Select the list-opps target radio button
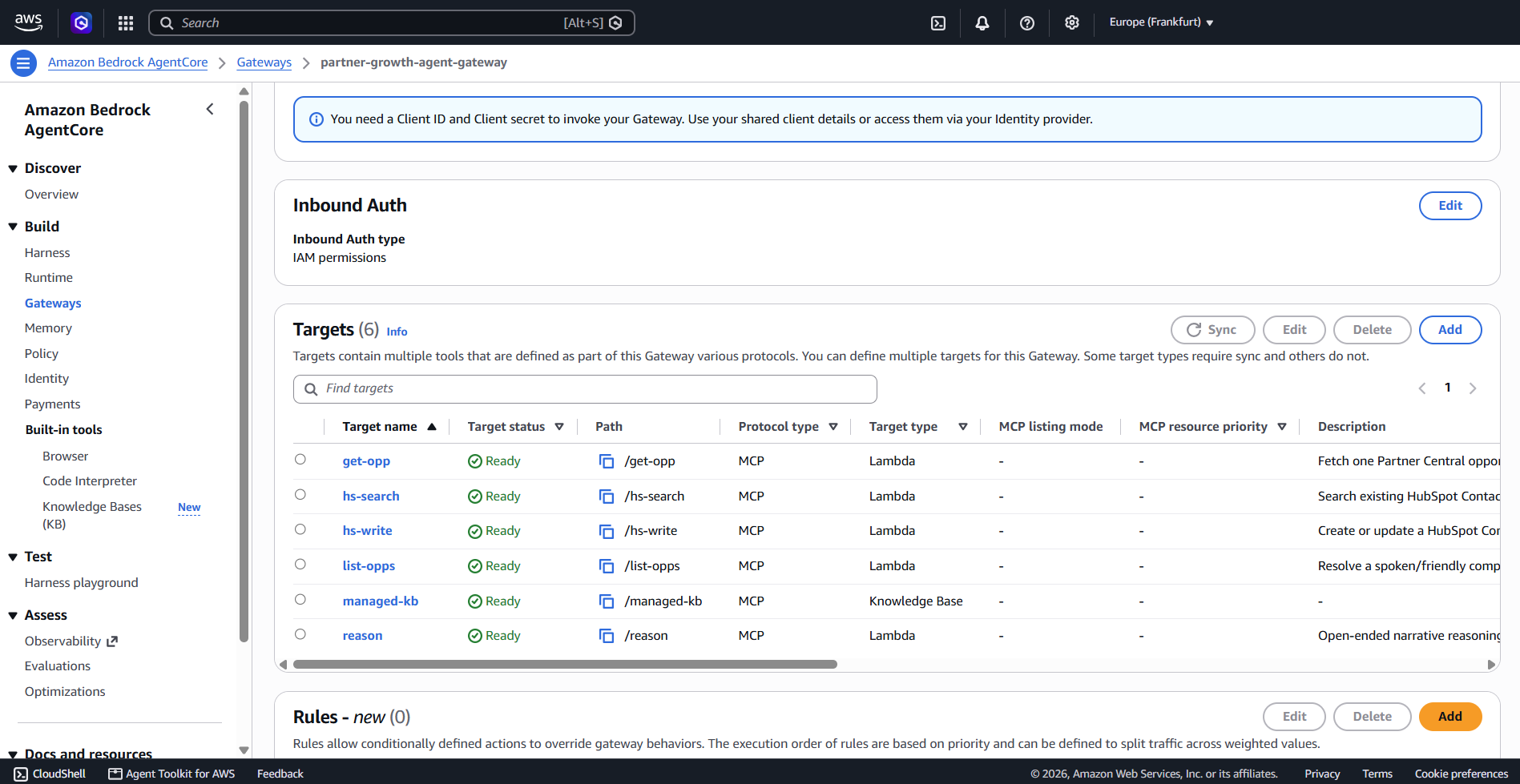 [300, 565]
